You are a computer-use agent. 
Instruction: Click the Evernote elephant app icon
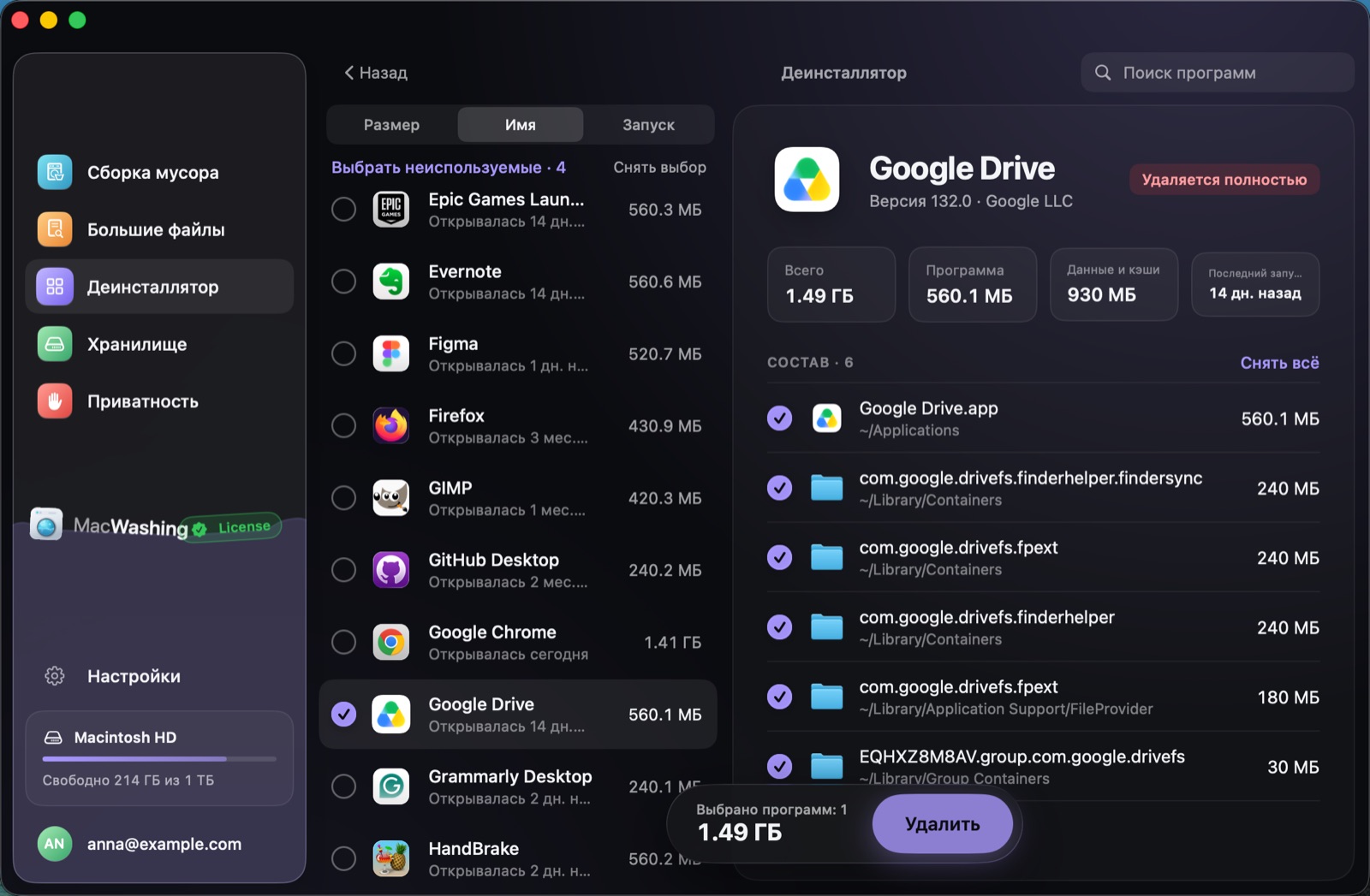click(391, 282)
